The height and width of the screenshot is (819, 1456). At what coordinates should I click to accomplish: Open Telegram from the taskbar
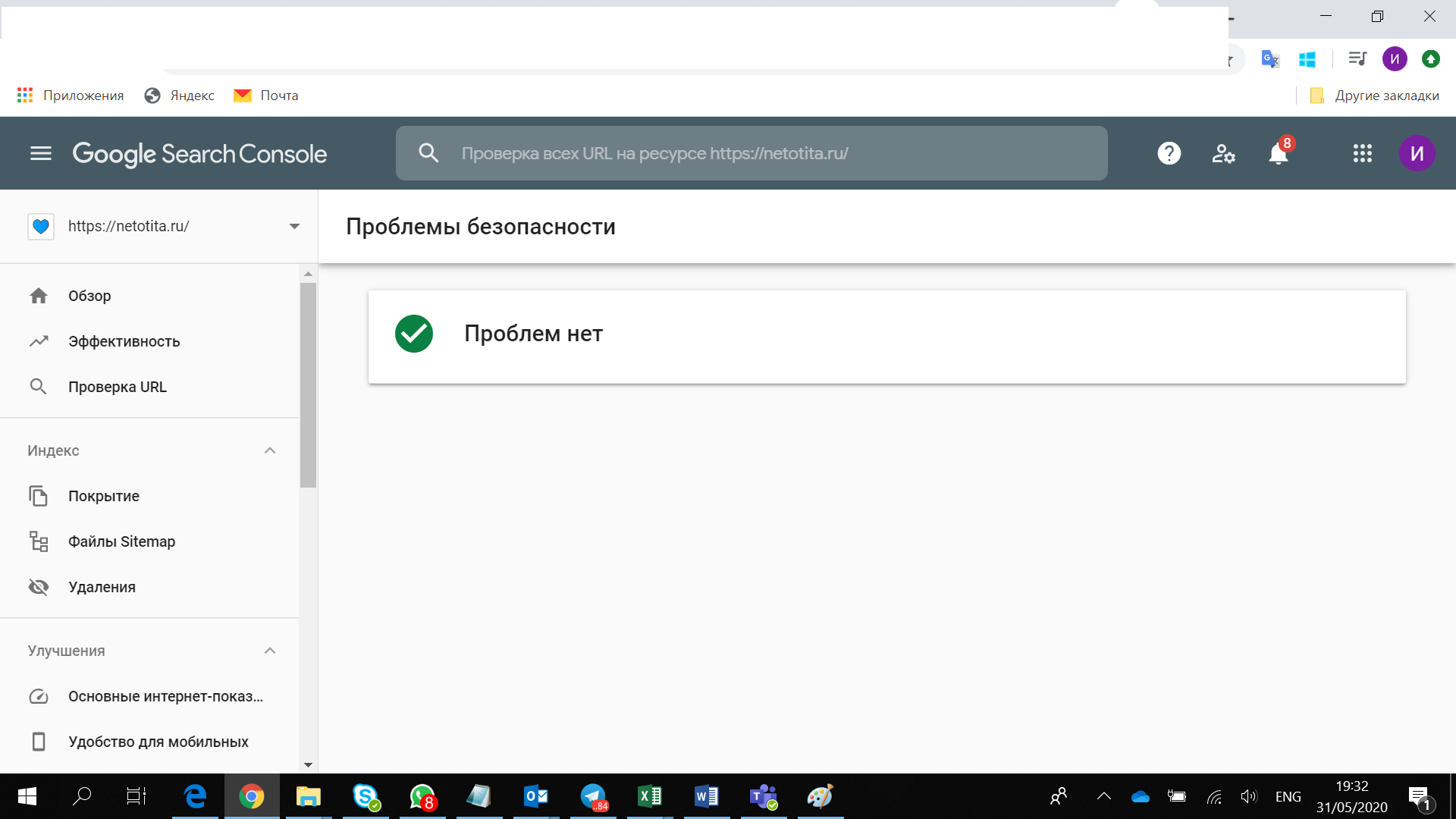(x=594, y=796)
